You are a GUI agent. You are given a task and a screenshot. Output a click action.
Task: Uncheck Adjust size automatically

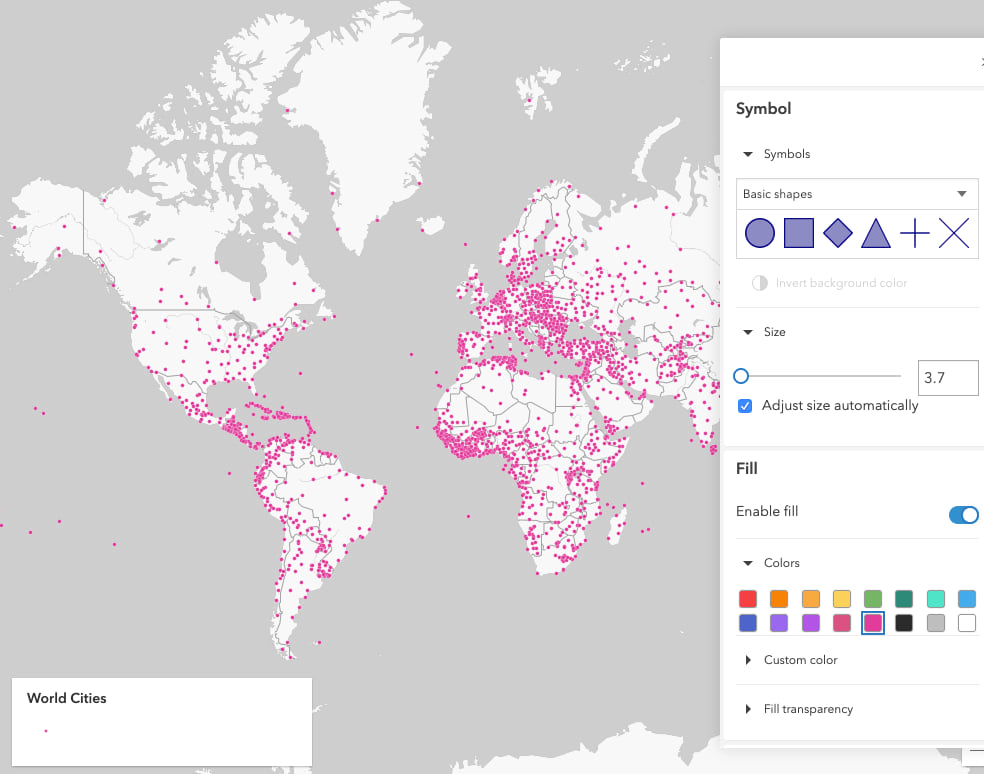pos(745,406)
